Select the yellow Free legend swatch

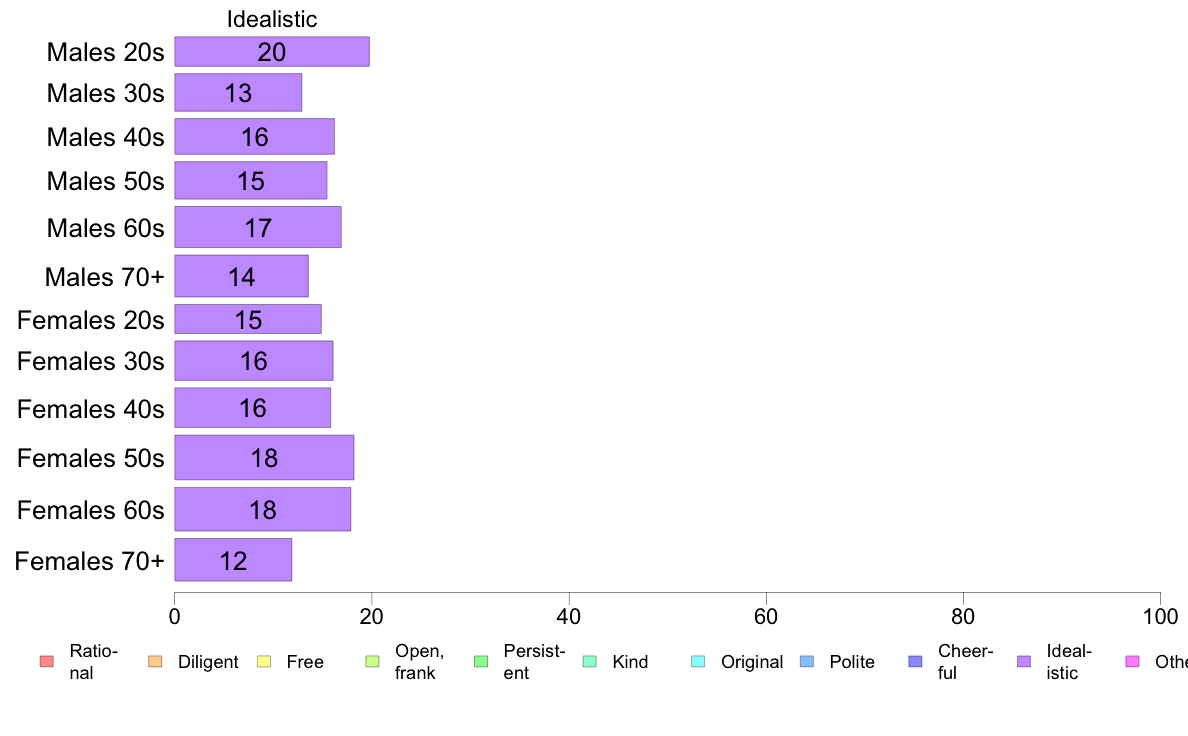pos(264,662)
